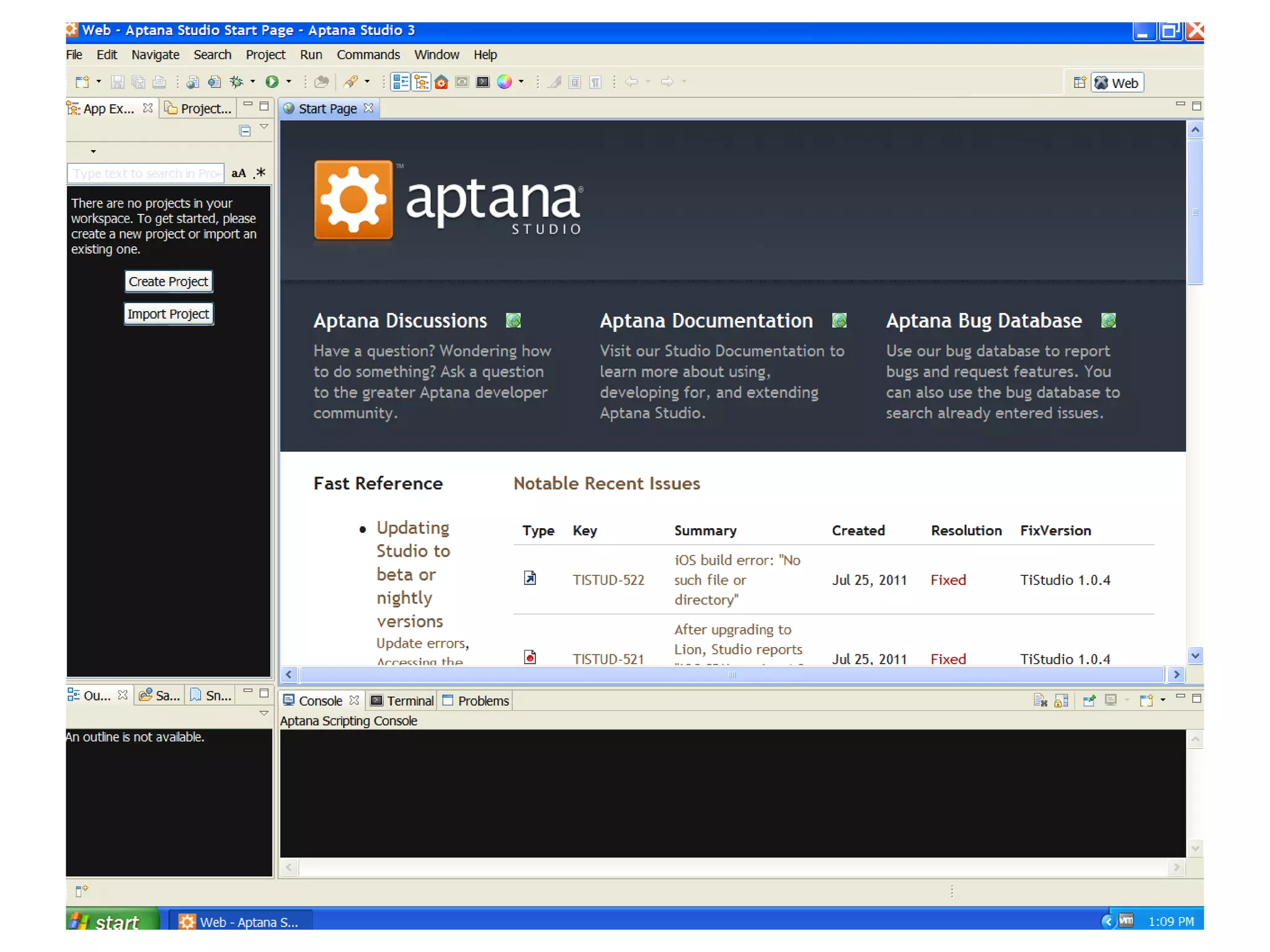Click the issue type icon for TISTUD-522
The image size is (1270, 952).
(530, 578)
